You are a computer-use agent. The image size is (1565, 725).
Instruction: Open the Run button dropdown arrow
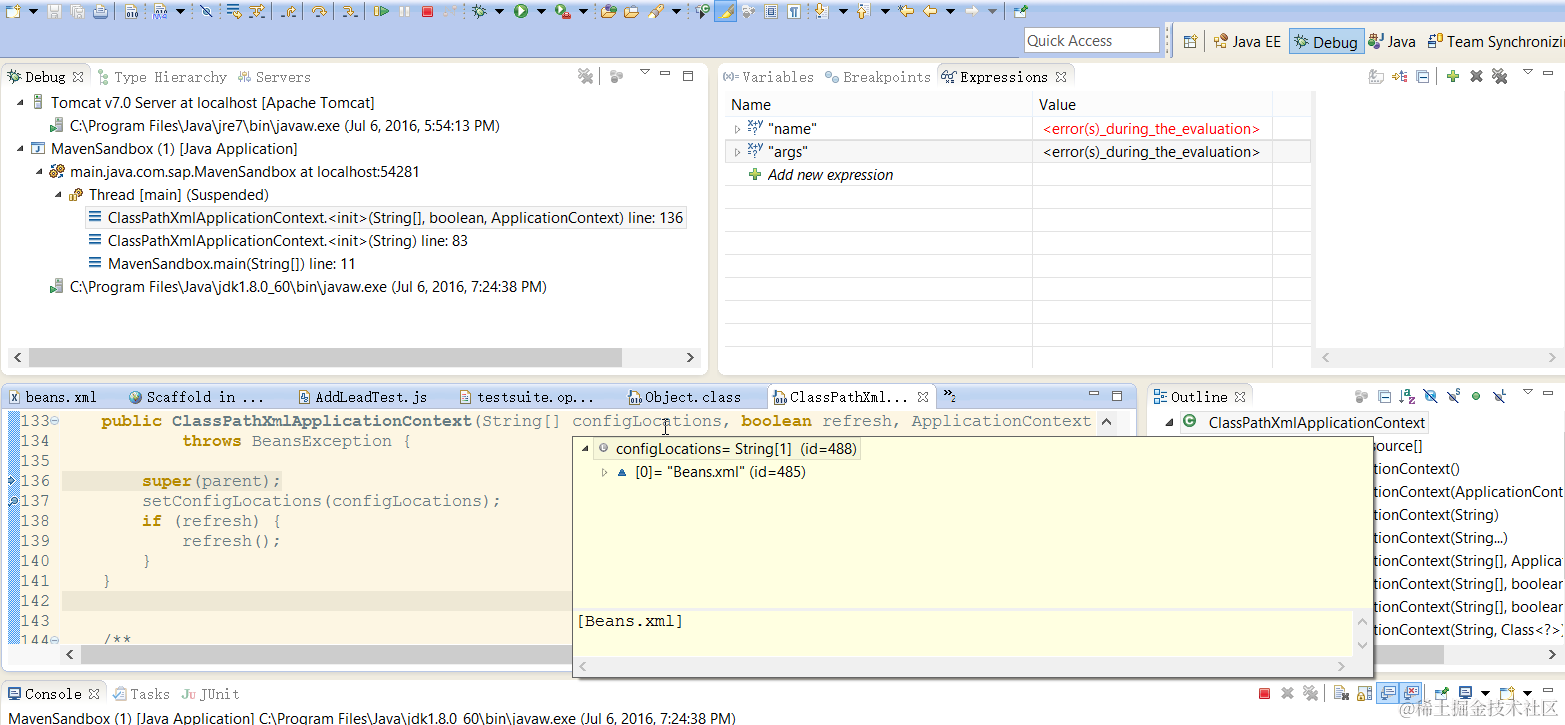point(541,11)
